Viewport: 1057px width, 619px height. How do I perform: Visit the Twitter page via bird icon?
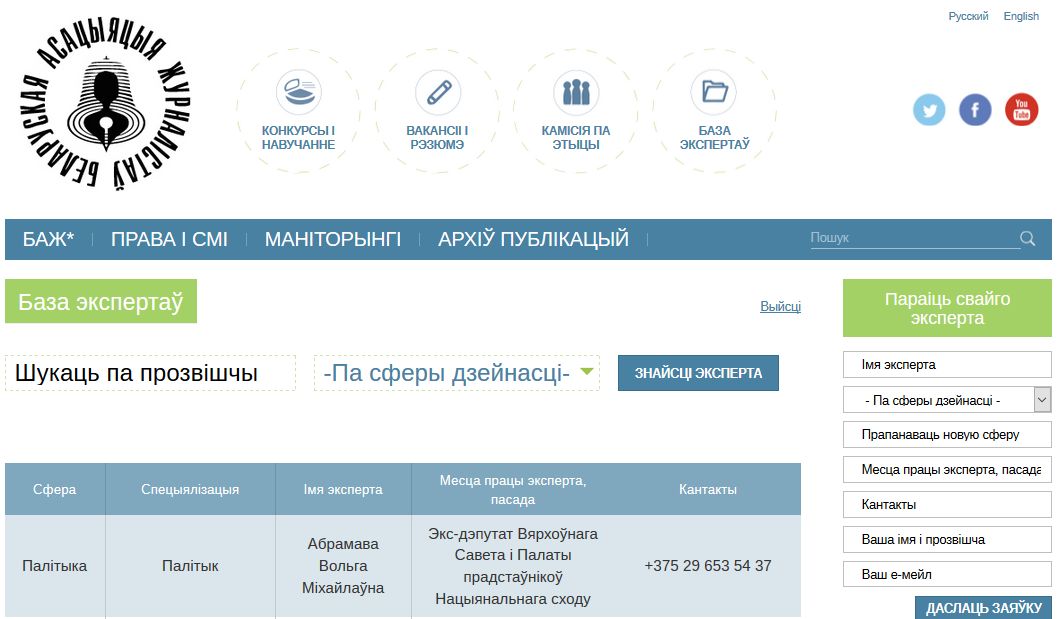(929, 110)
